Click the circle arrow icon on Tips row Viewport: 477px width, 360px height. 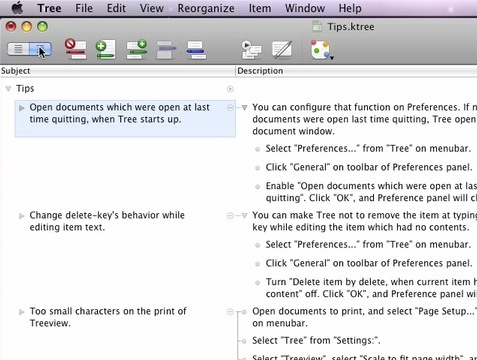click(x=230, y=89)
